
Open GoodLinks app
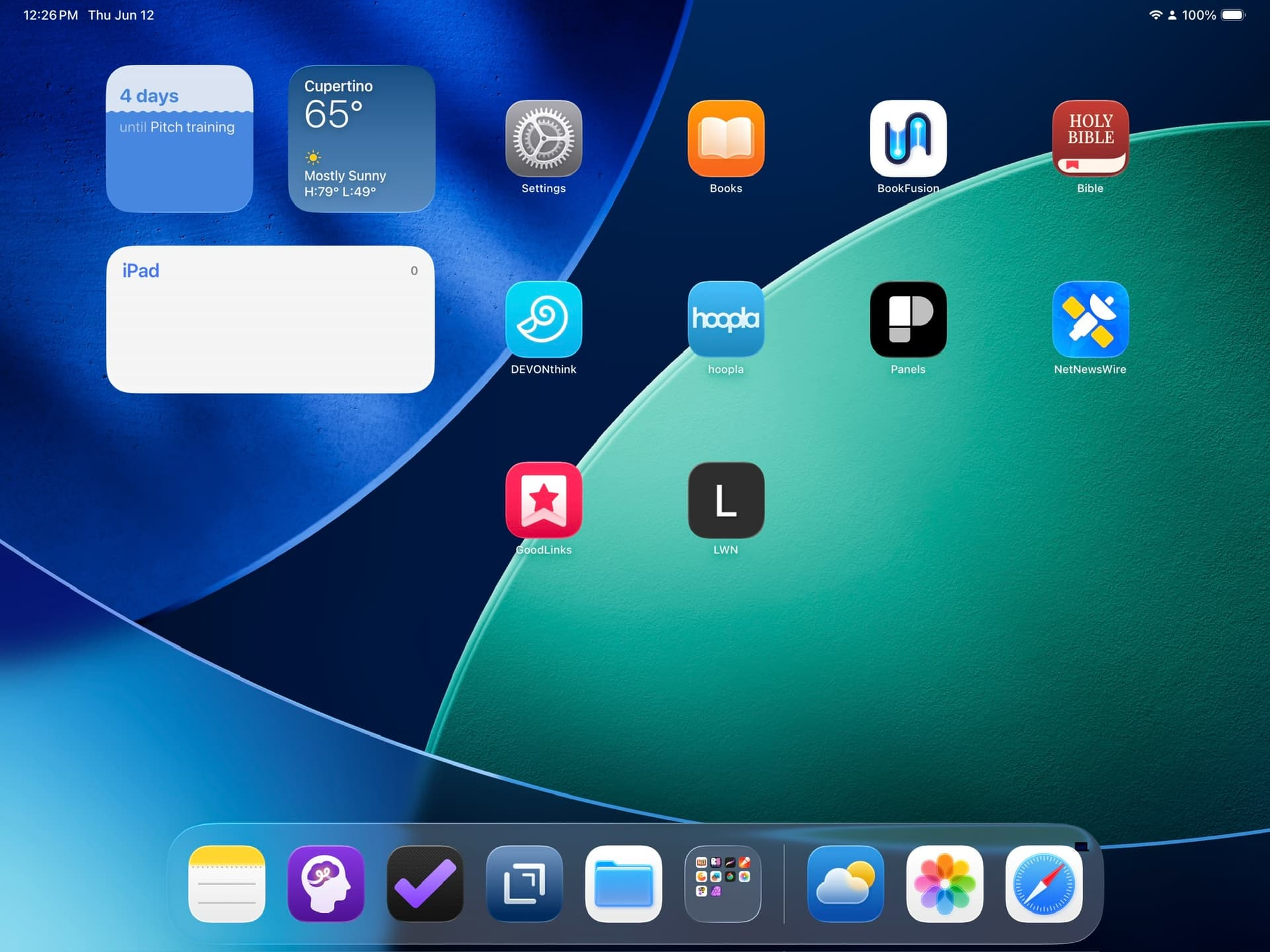coord(544,500)
